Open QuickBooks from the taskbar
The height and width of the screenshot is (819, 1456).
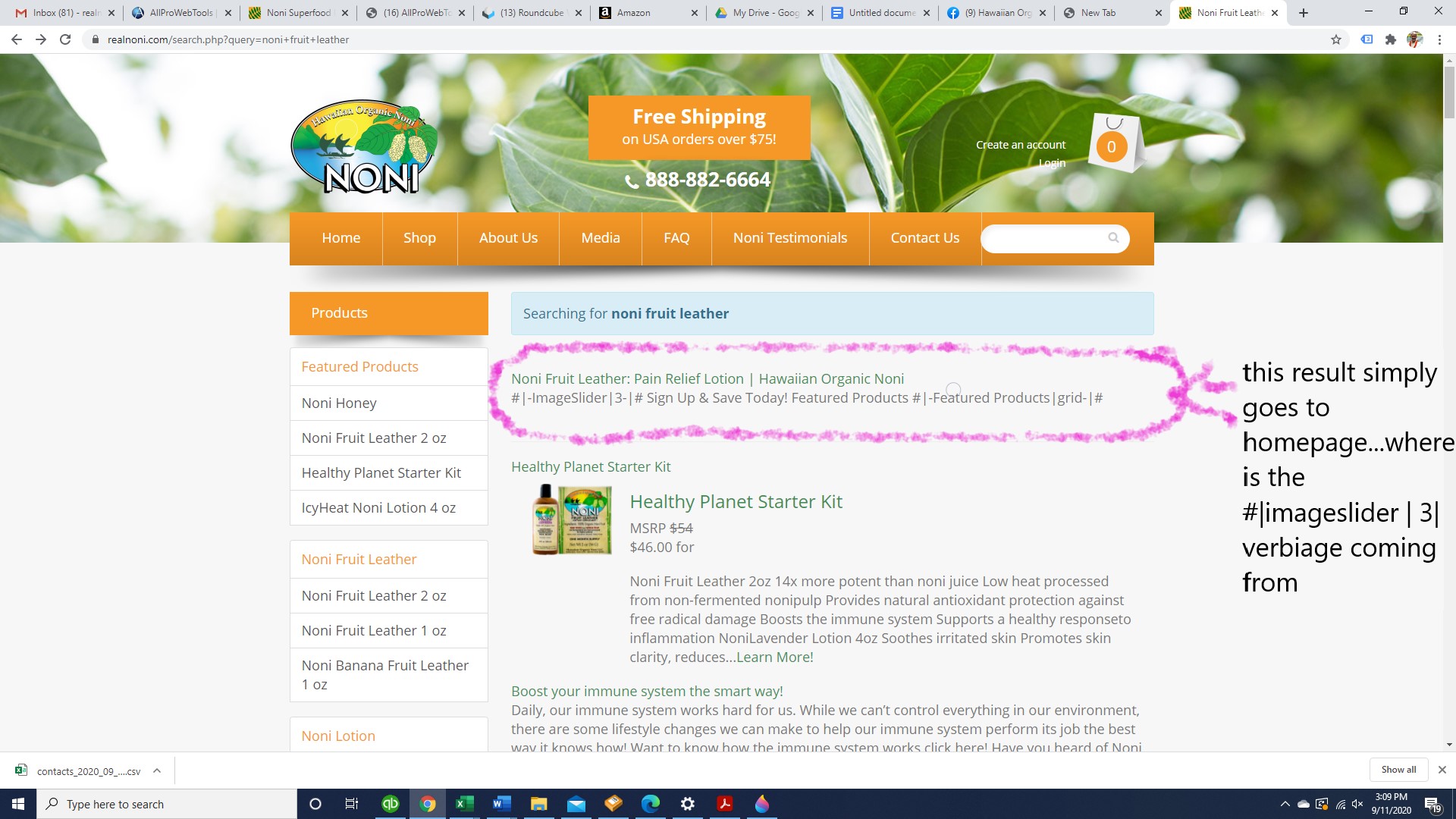(x=390, y=804)
